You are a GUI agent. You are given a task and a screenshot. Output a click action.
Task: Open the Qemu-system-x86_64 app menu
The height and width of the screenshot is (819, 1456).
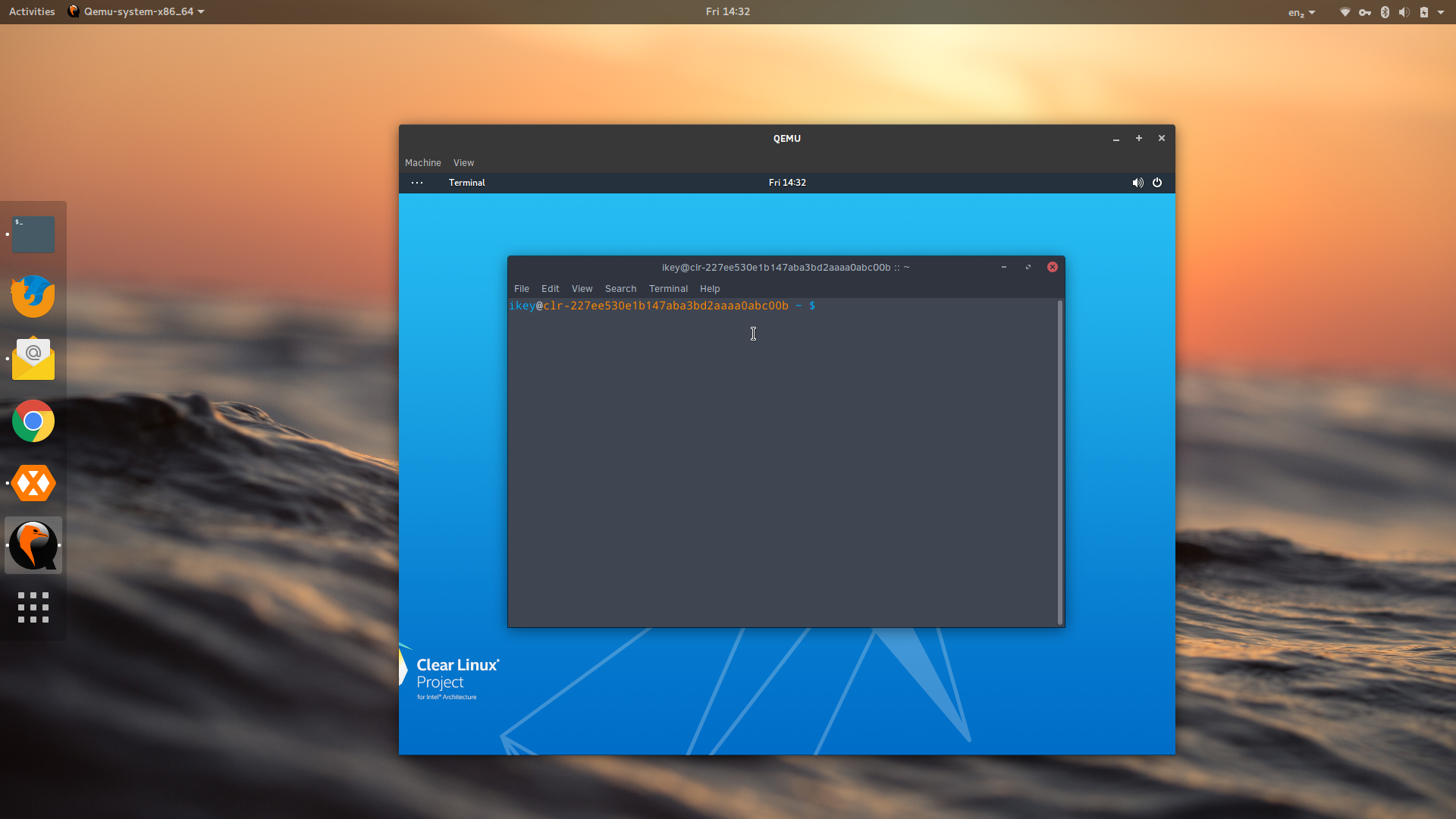(x=136, y=11)
